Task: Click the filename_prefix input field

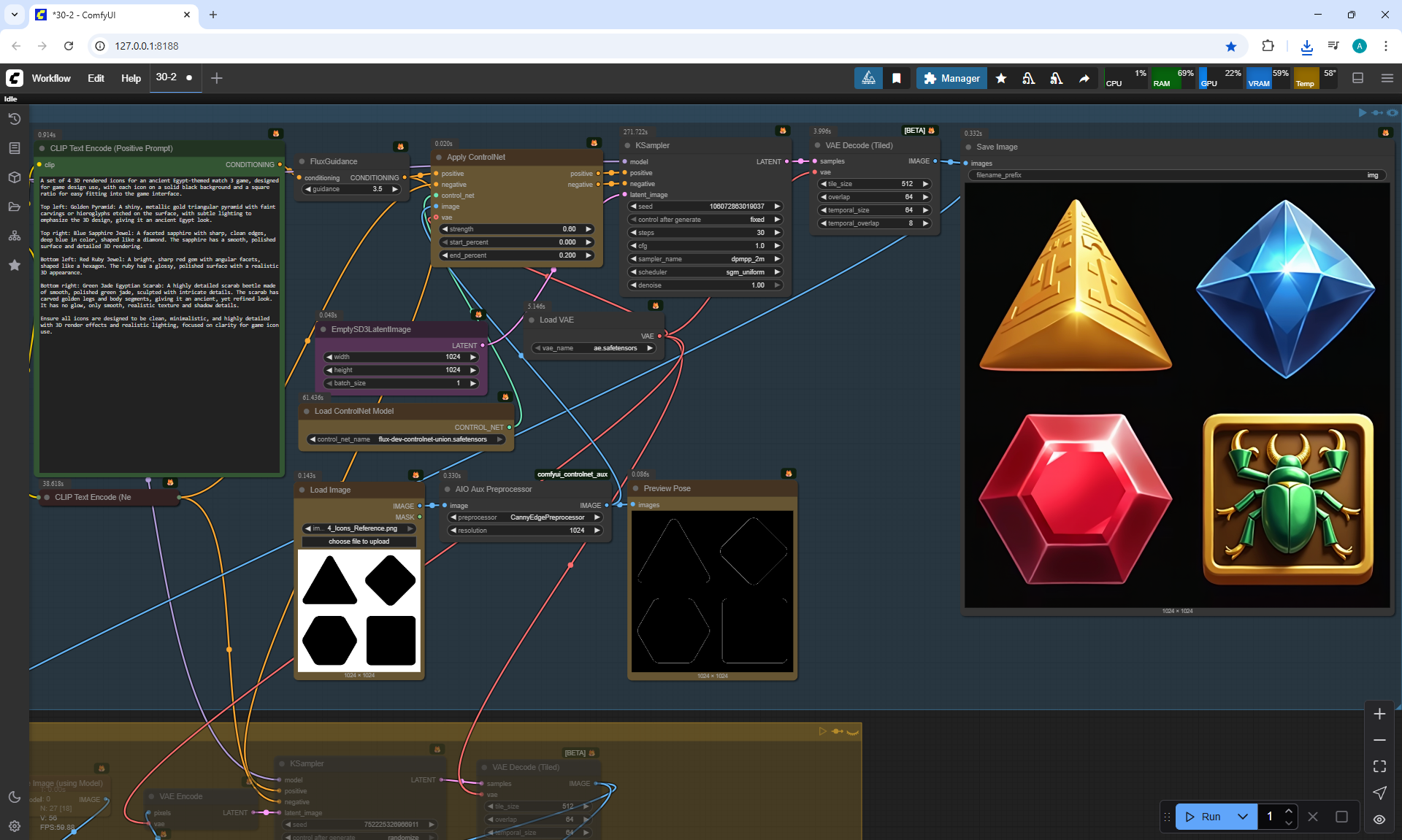Action: coord(1176,175)
